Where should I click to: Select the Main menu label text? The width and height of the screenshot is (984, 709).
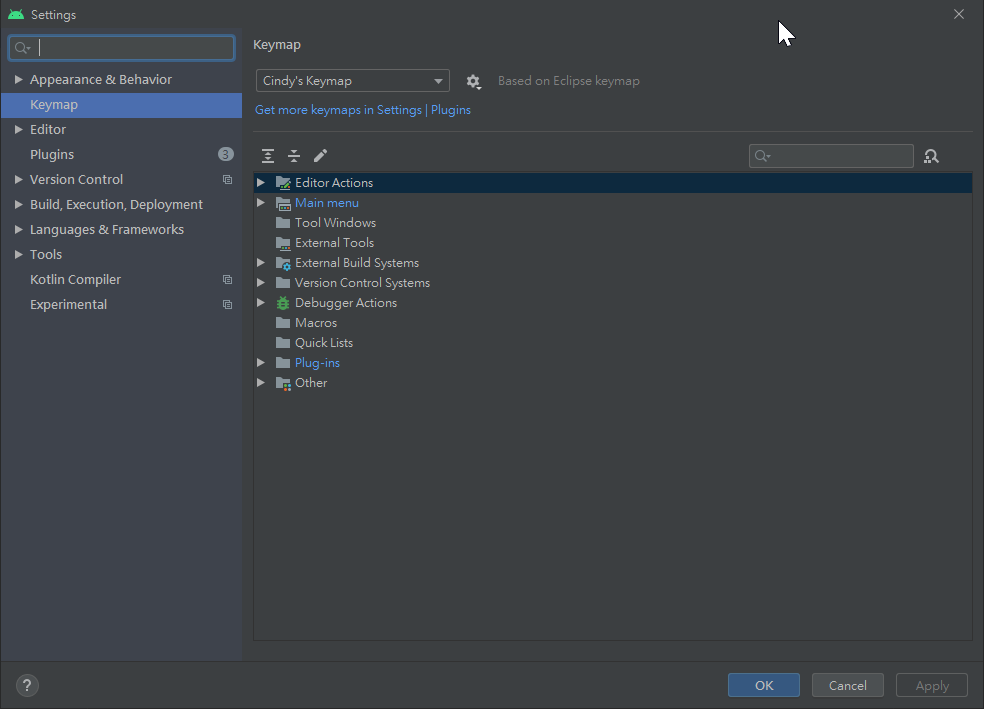click(x=327, y=203)
